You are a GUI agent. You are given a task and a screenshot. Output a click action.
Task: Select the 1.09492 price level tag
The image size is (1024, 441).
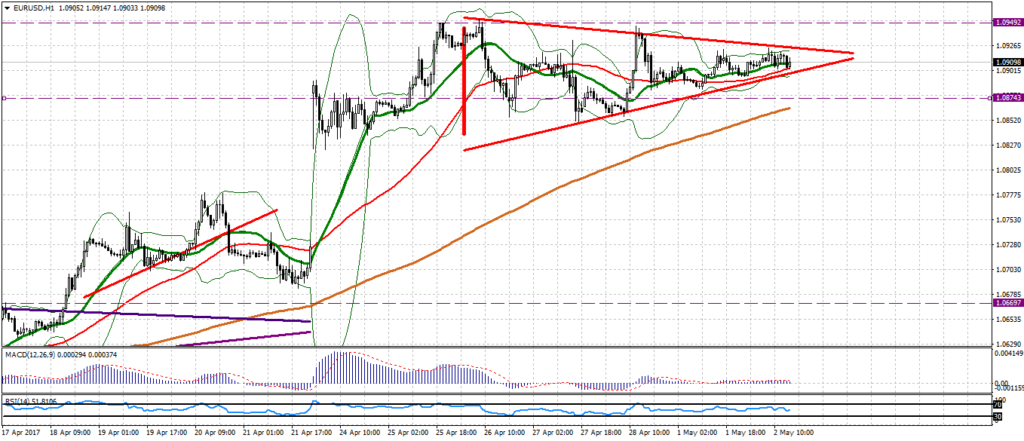click(1007, 22)
